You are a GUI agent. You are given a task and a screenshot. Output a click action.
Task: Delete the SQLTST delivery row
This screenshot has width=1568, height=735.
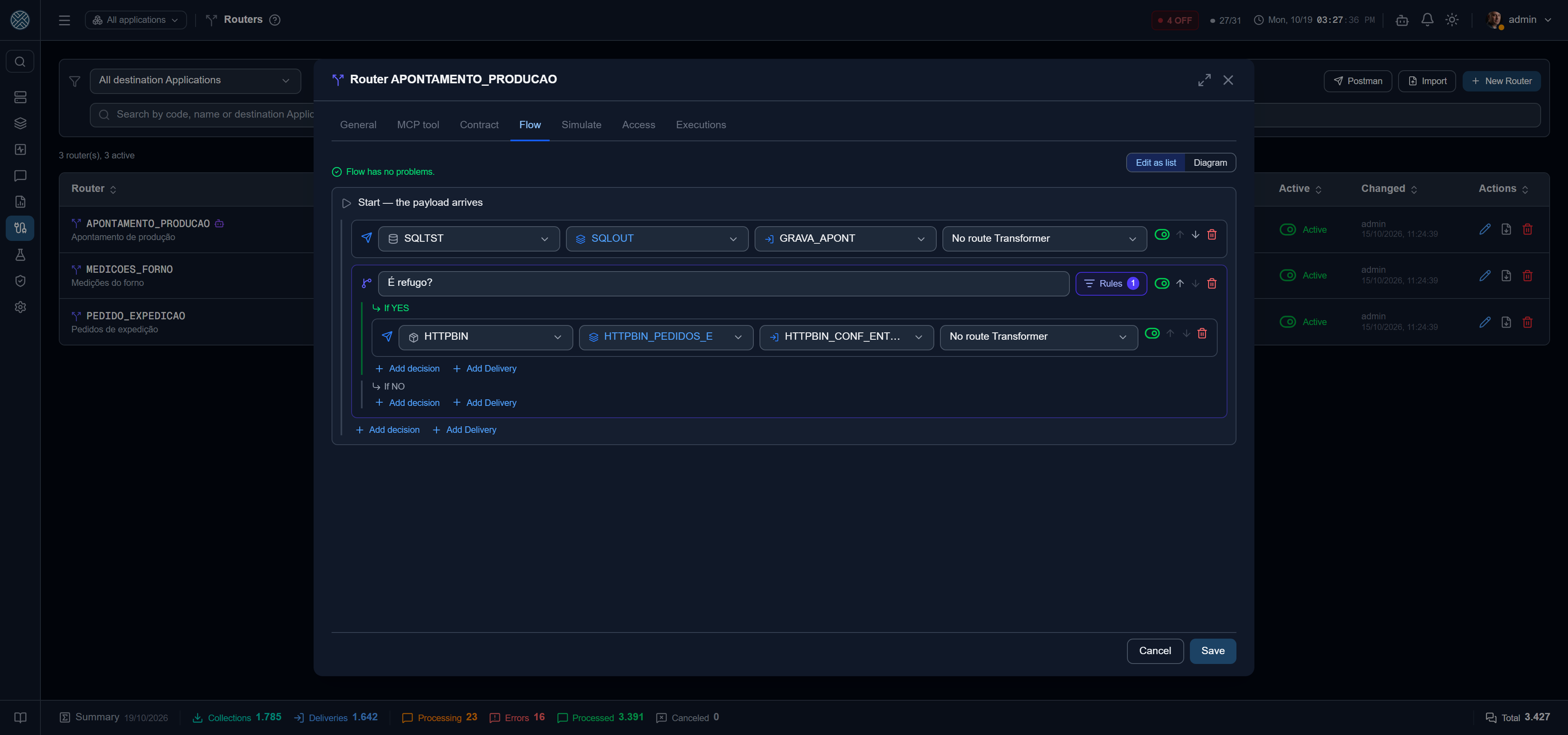tap(1212, 235)
